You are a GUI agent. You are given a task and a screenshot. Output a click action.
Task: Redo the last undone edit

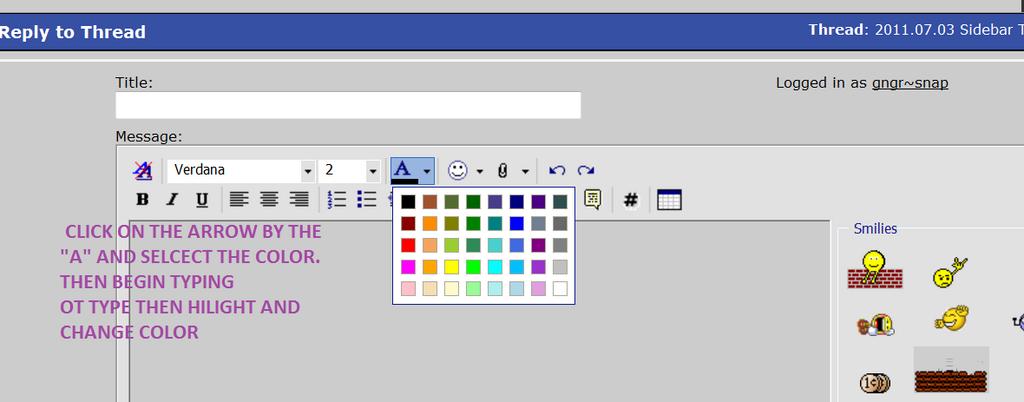[586, 171]
